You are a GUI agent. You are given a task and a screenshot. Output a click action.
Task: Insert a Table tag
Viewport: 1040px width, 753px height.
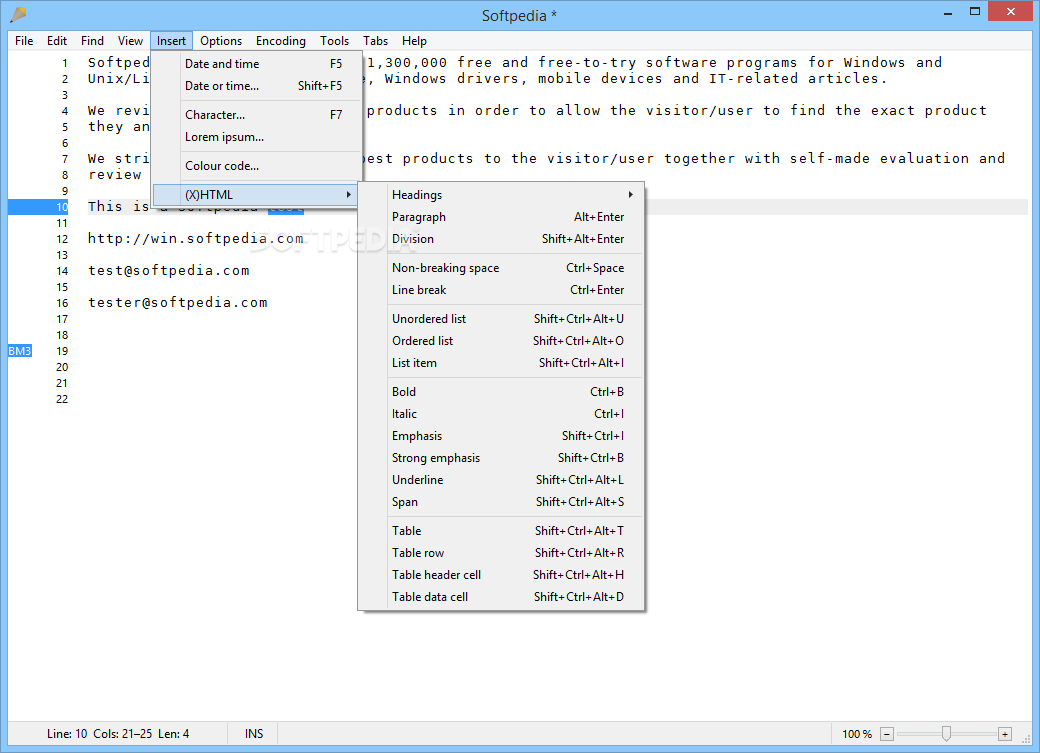(501, 531)
